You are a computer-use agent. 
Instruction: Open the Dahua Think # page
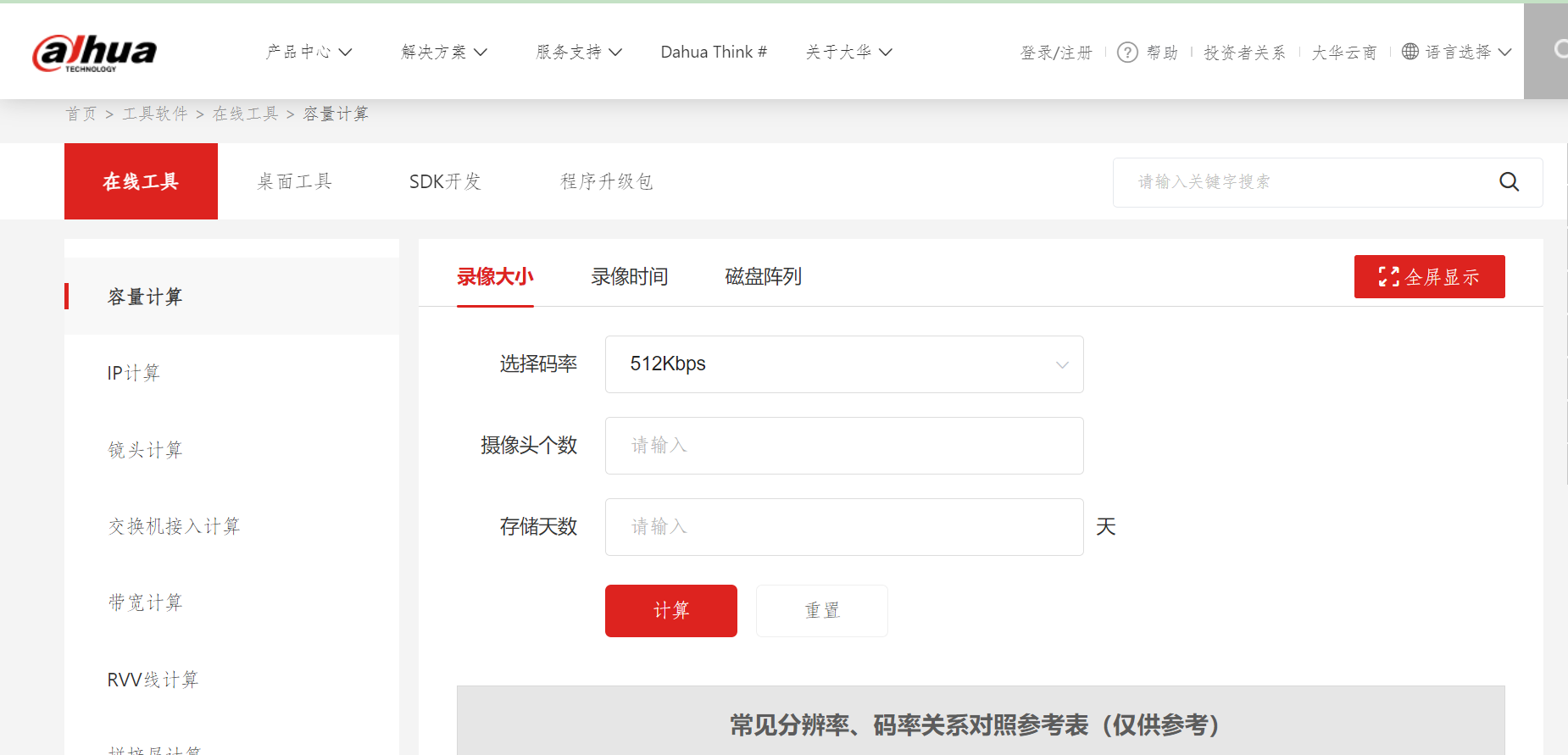pyautogui.click(x=714, y=52)
